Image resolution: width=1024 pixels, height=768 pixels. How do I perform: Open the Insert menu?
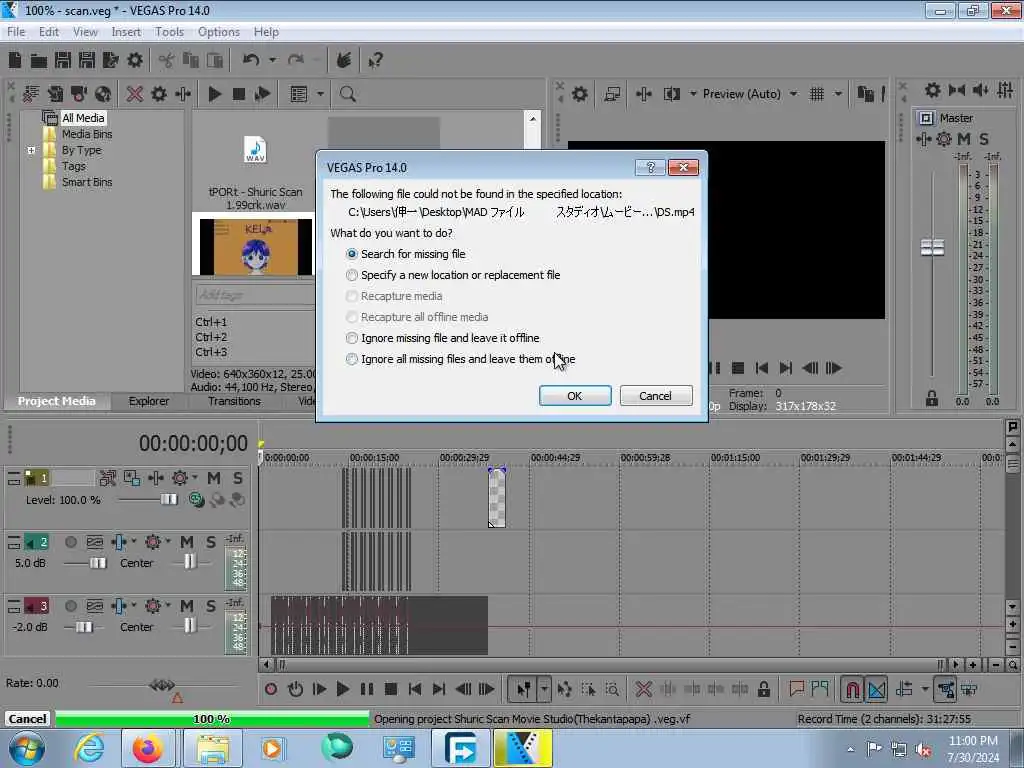coord(126,32)
